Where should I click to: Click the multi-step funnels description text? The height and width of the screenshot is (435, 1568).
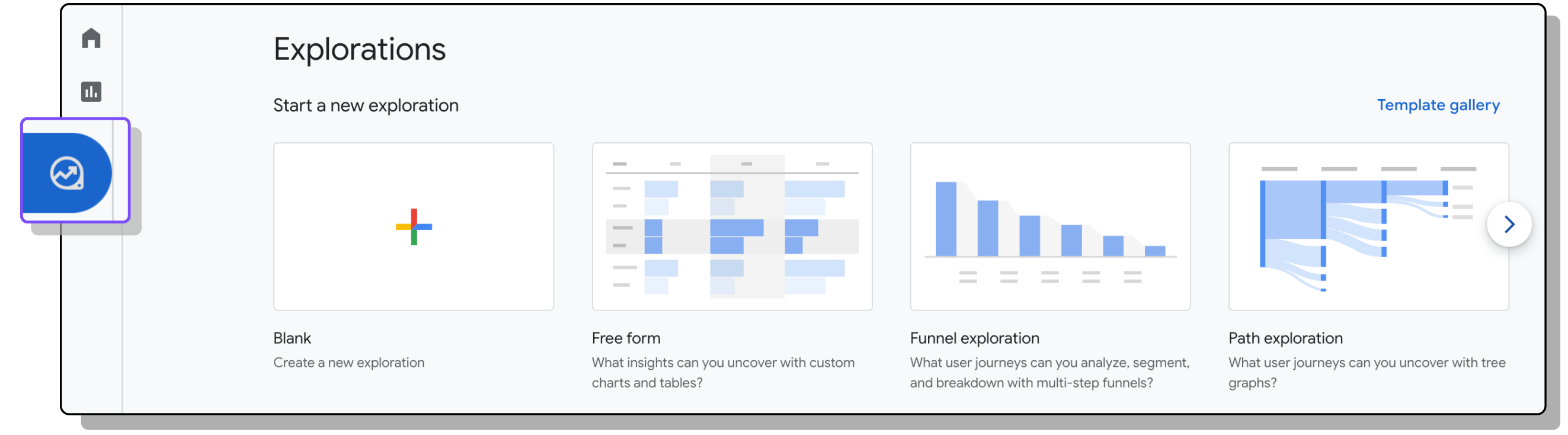tap(1049, 372)
